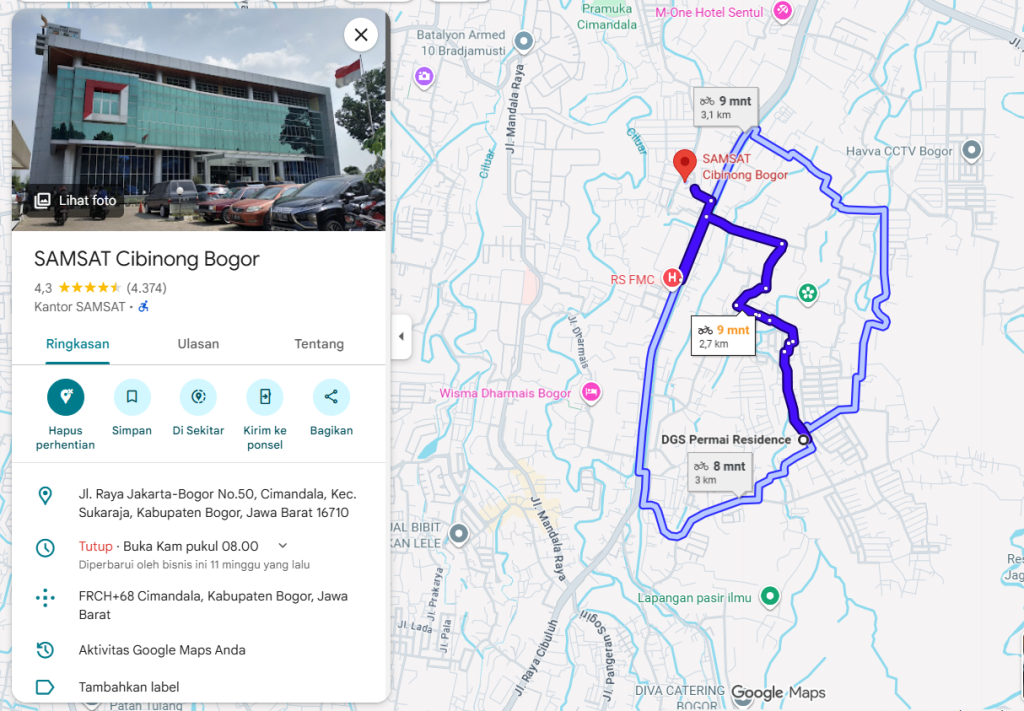This screenshot has width=1024, height=711.
Task: Switch to the Ulasan tab
Action: pyautogui.click(x=199, y=344)
